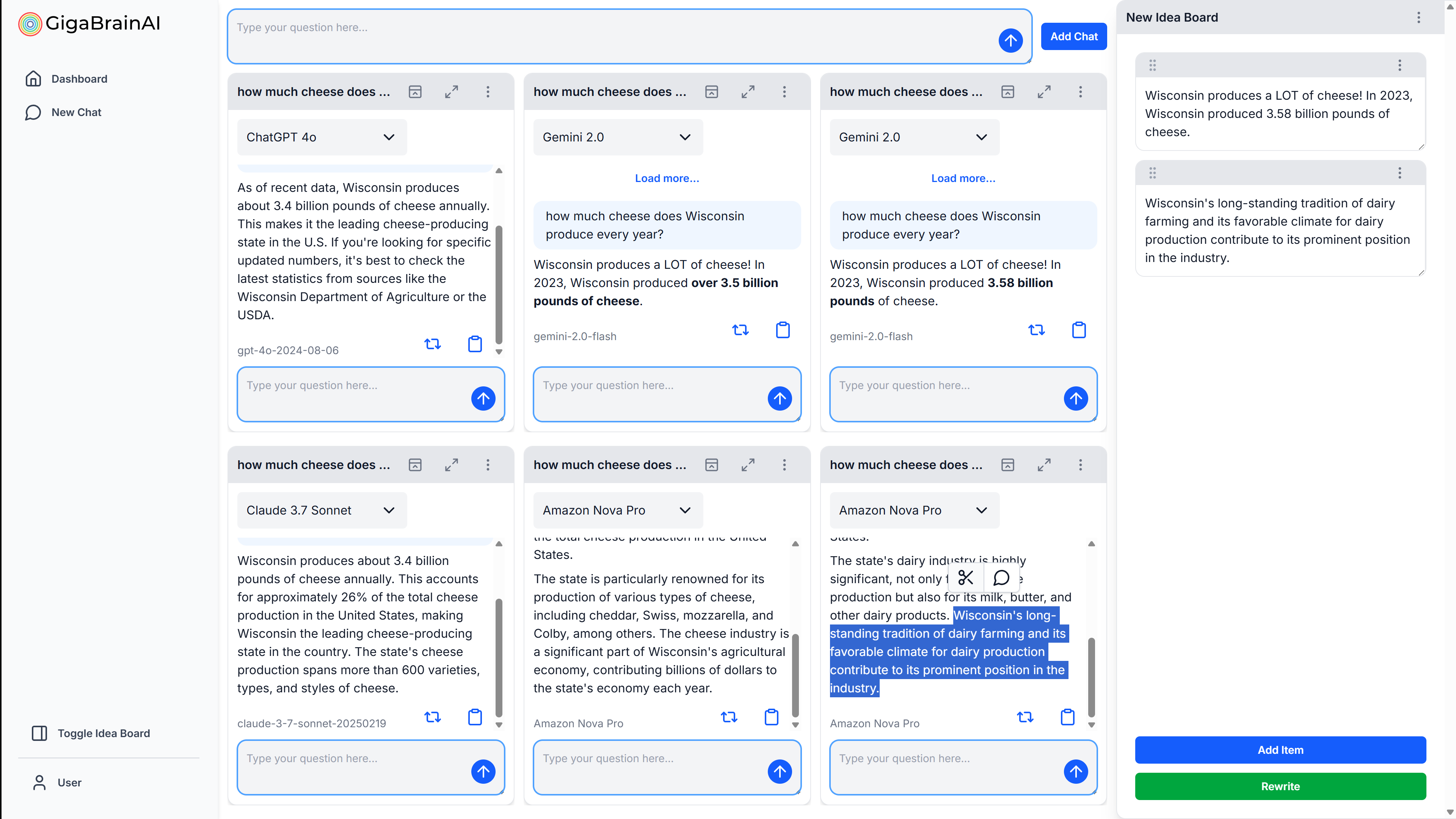Screen dimensions: 1456x819
Task: Open the User account menu
Action: click(56, 782)
